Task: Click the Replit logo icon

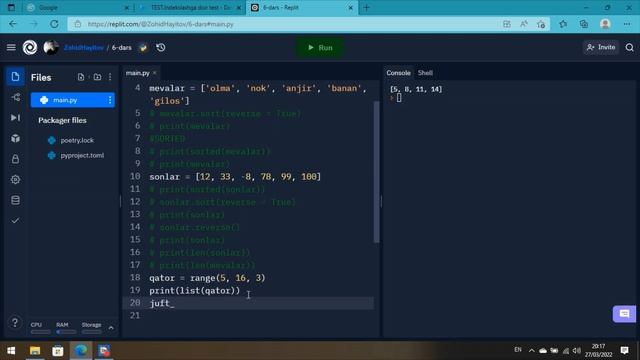Action: [x=30, y=48]
